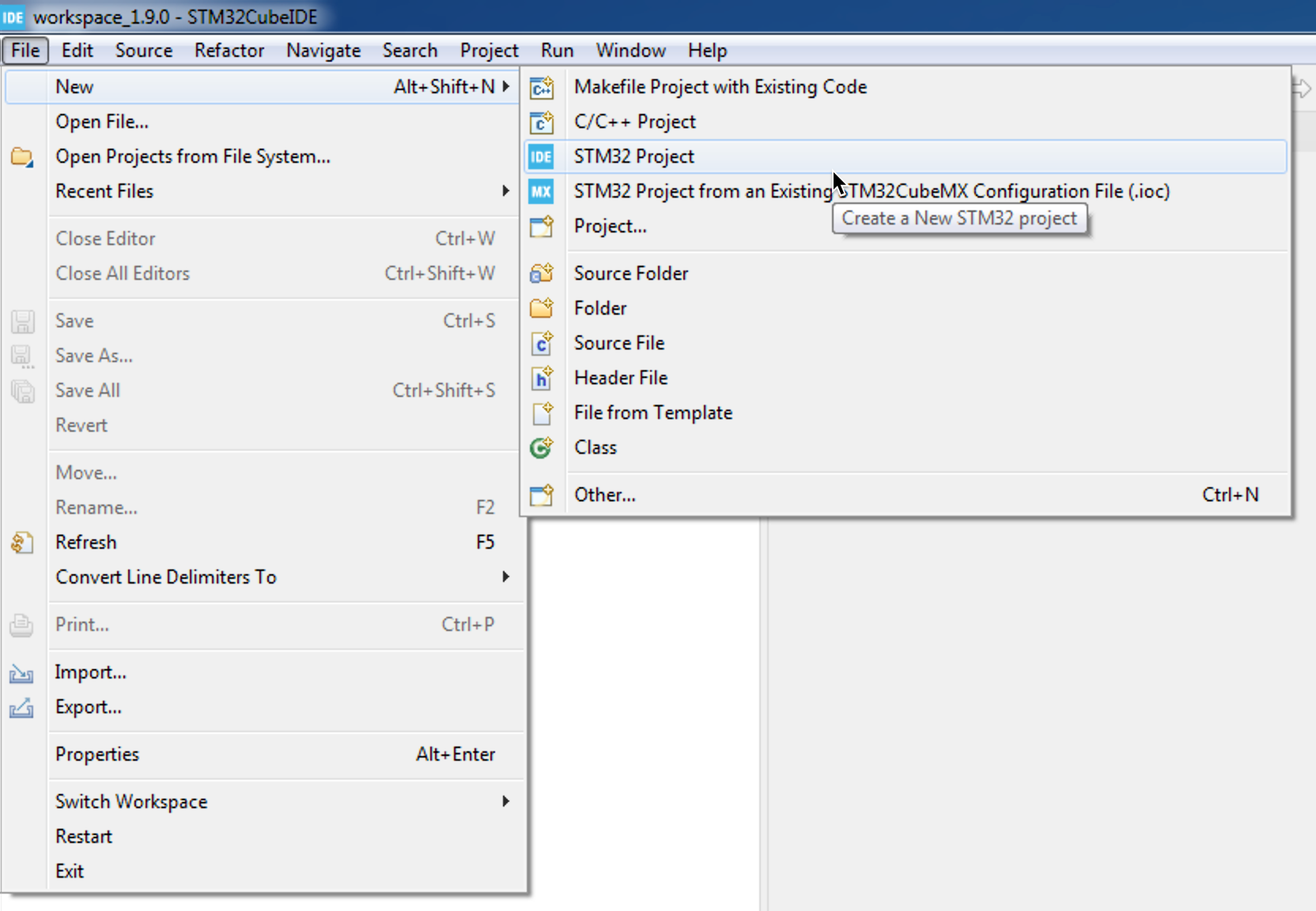Select the File from Template icon

coord(541,413)
